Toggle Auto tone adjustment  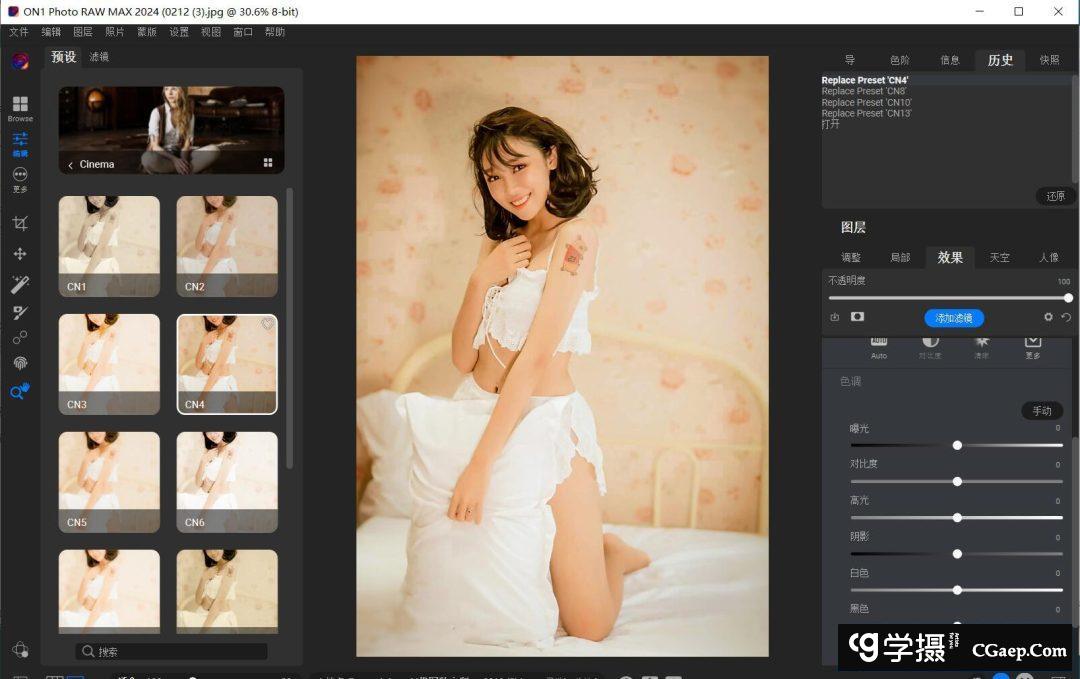coord(879,346)
